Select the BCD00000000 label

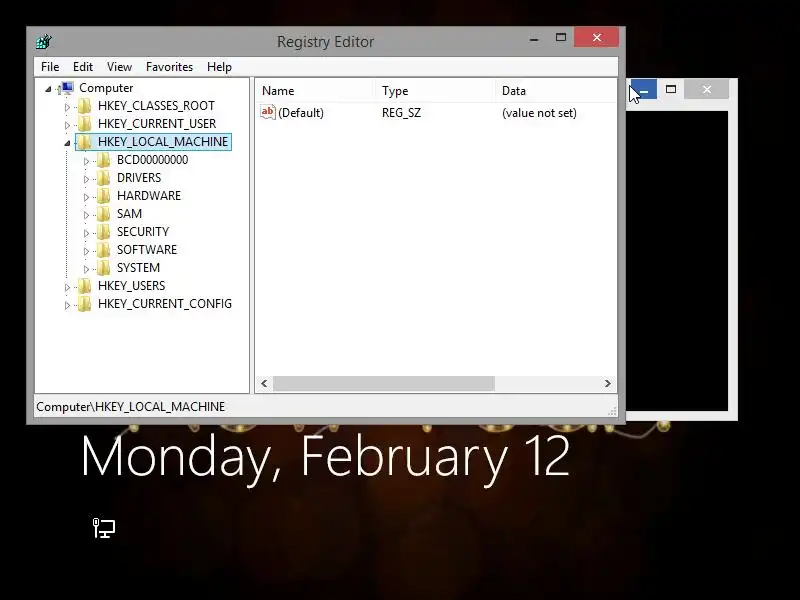click(x=153, y=160)
